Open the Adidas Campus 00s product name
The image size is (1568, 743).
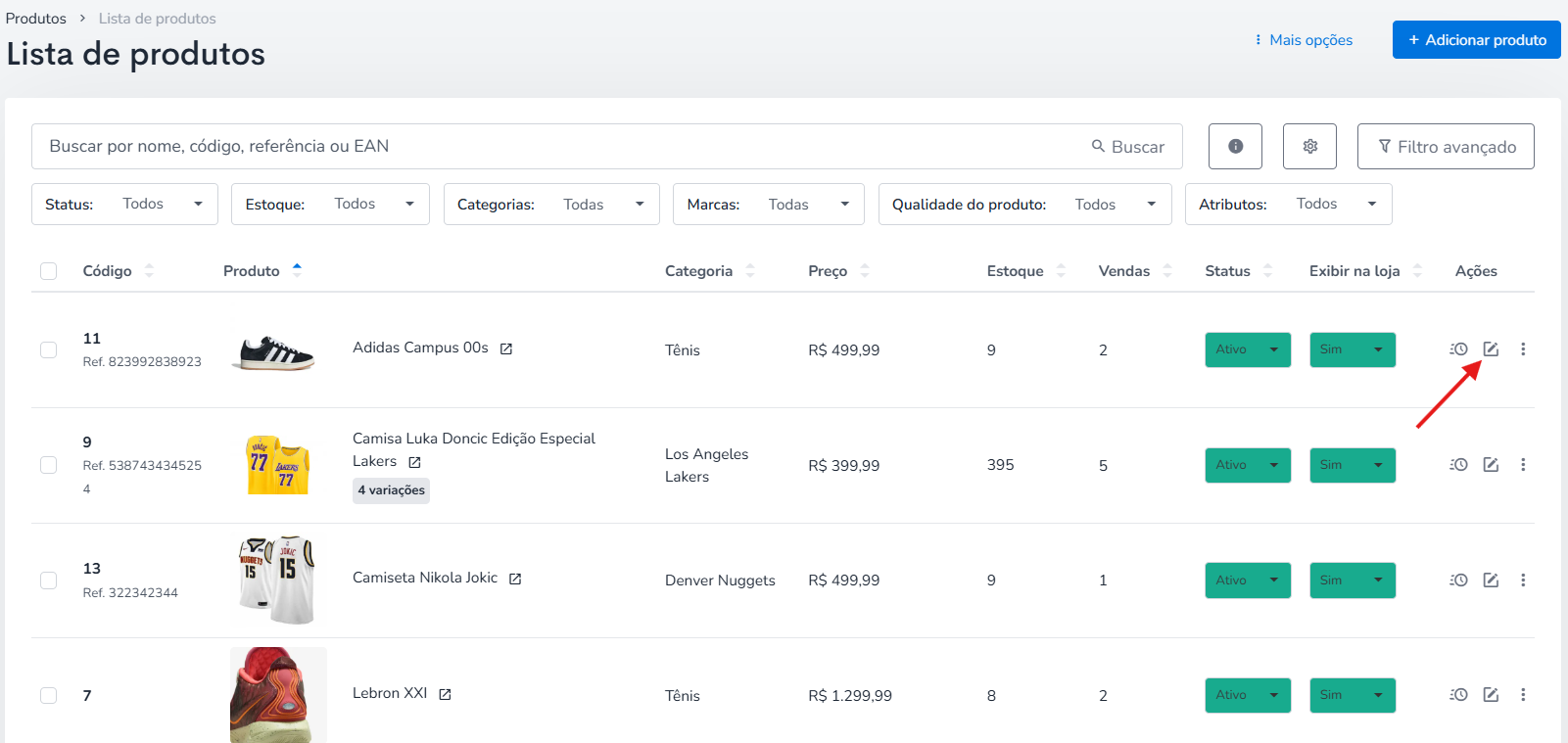(420, 348)
